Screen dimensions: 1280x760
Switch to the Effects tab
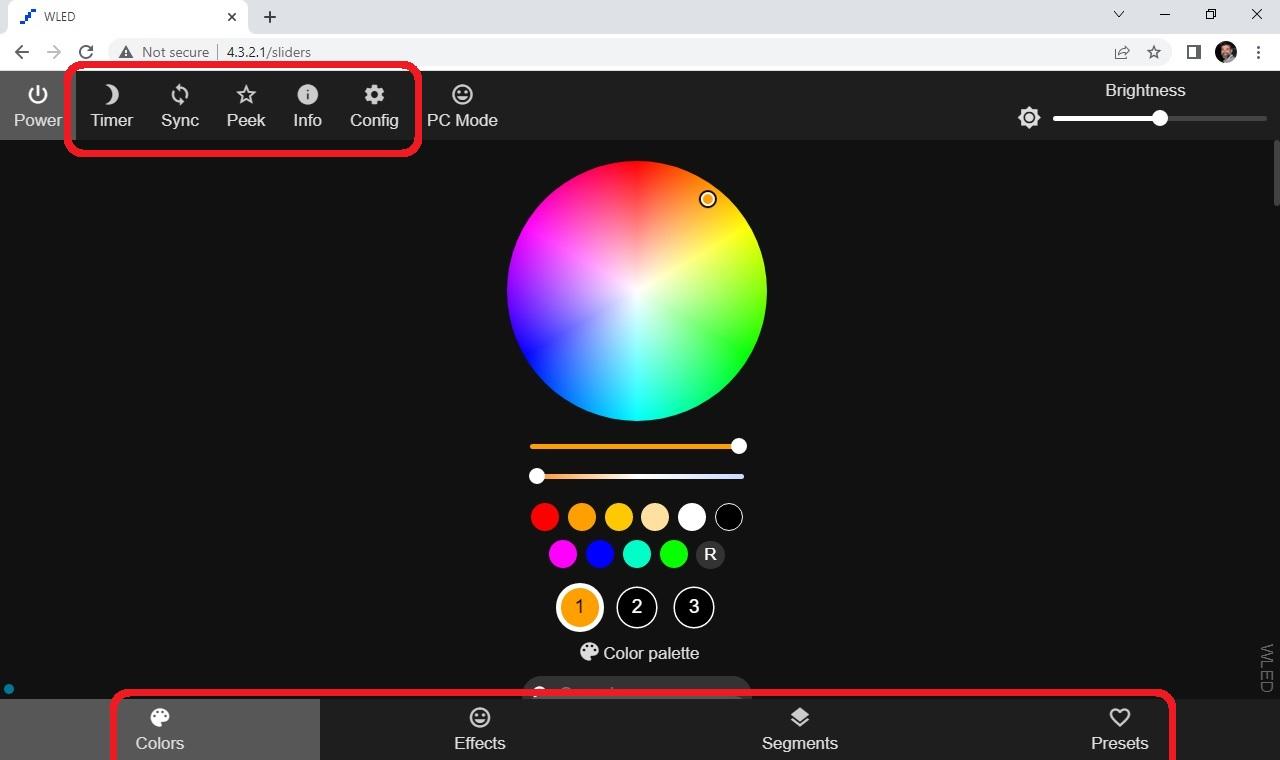pos(480,730)
